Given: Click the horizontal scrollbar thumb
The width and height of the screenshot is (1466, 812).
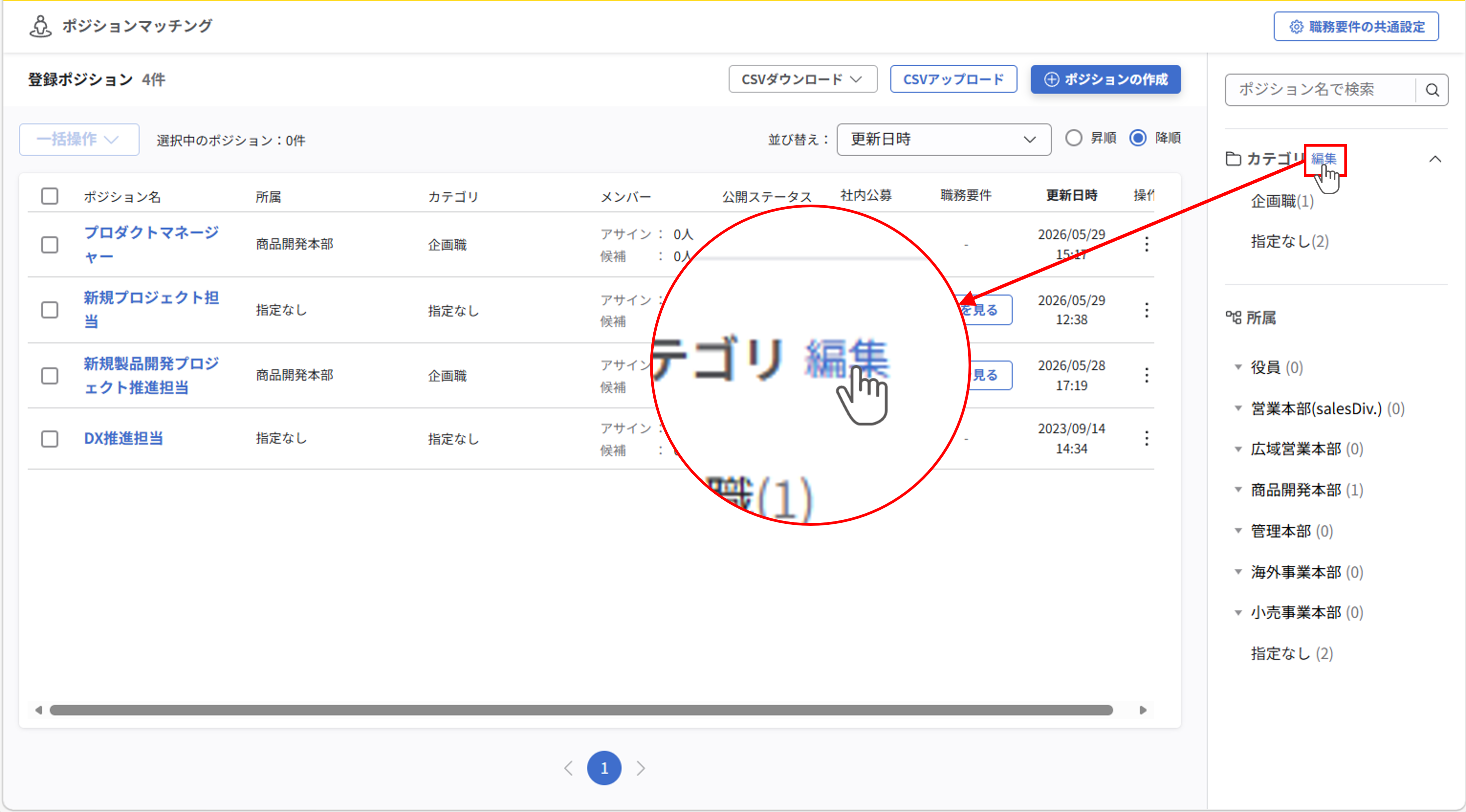Looking at the screenshot, I should (x=581, y=710).
